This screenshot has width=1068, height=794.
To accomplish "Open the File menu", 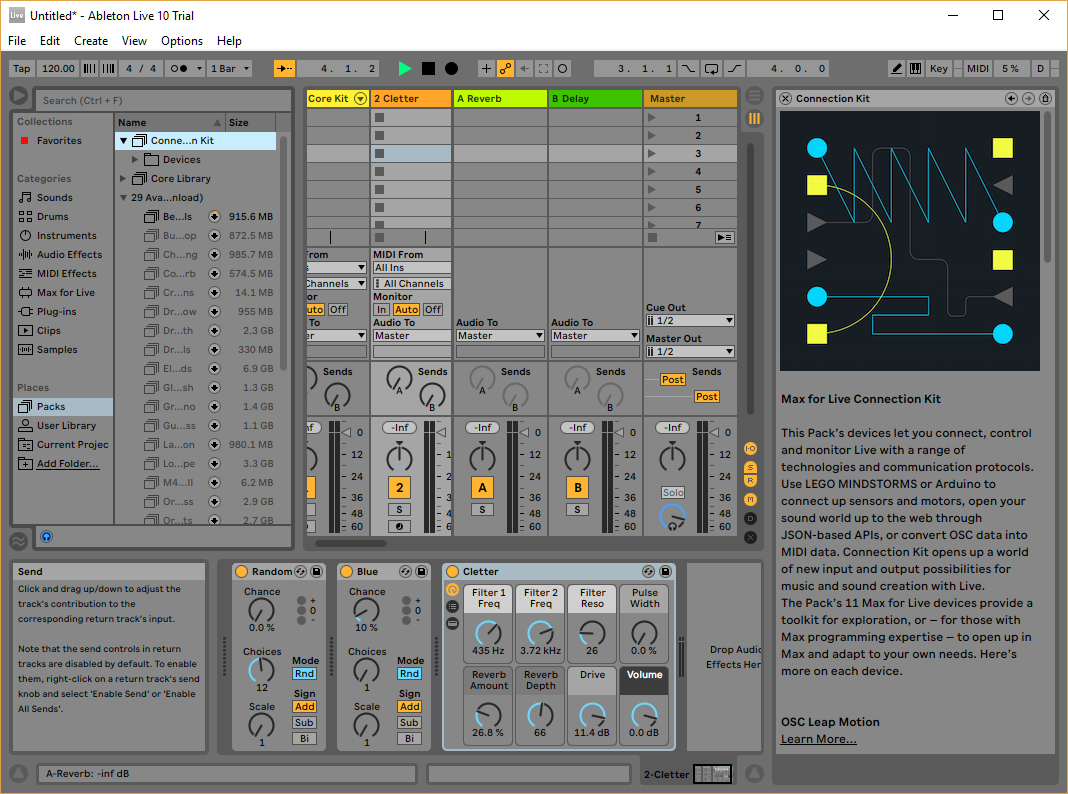I will pos(17,41).
